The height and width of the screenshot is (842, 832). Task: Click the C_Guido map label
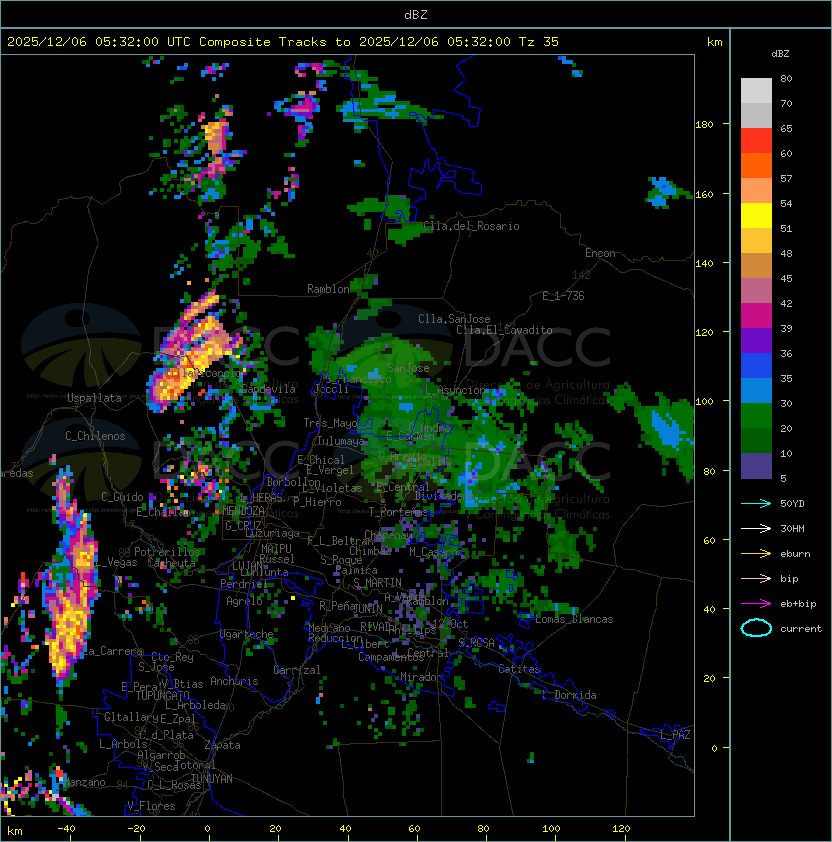pos(122,497)
